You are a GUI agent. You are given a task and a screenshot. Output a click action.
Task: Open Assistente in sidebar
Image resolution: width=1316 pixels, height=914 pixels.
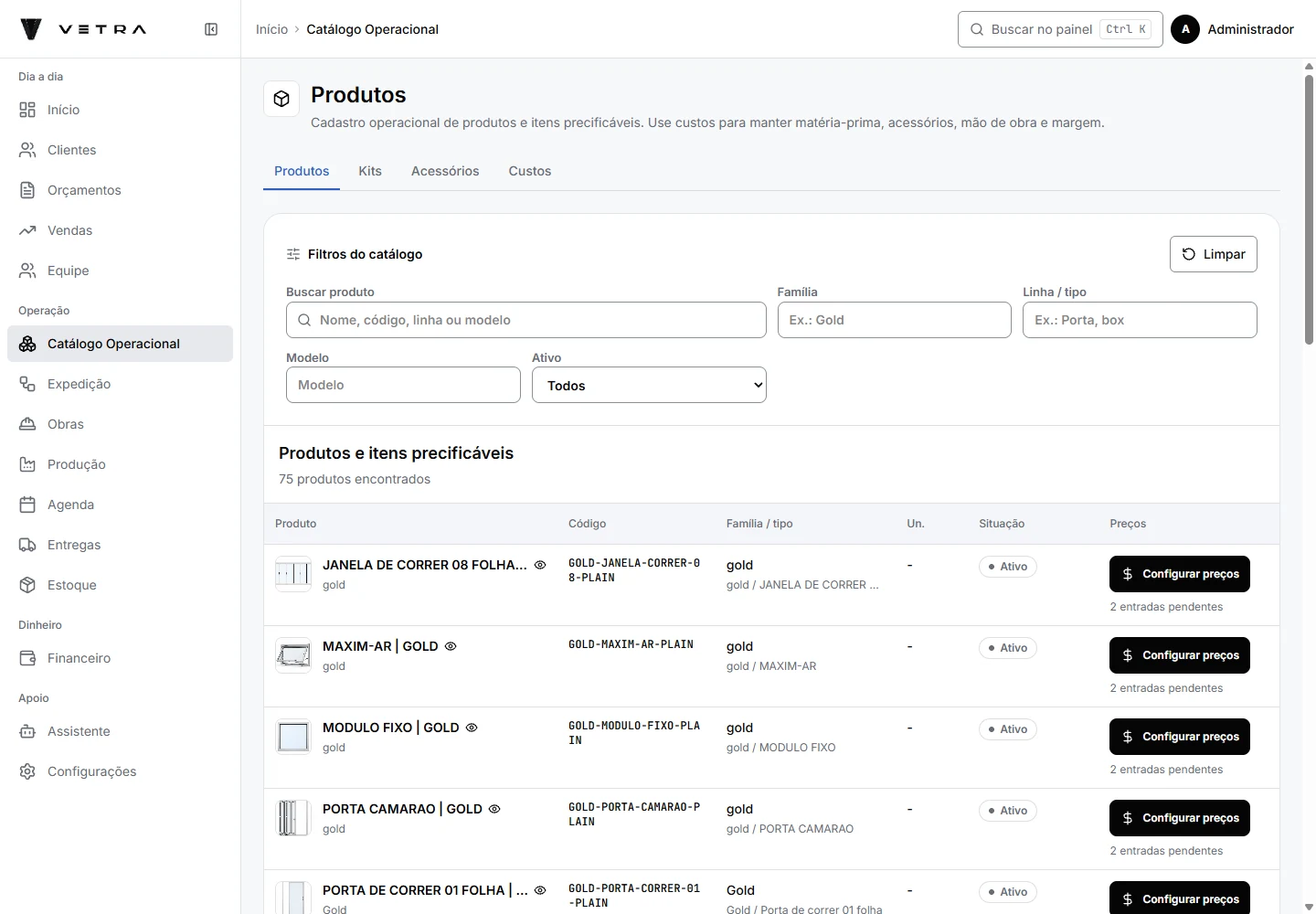point(120,731)
